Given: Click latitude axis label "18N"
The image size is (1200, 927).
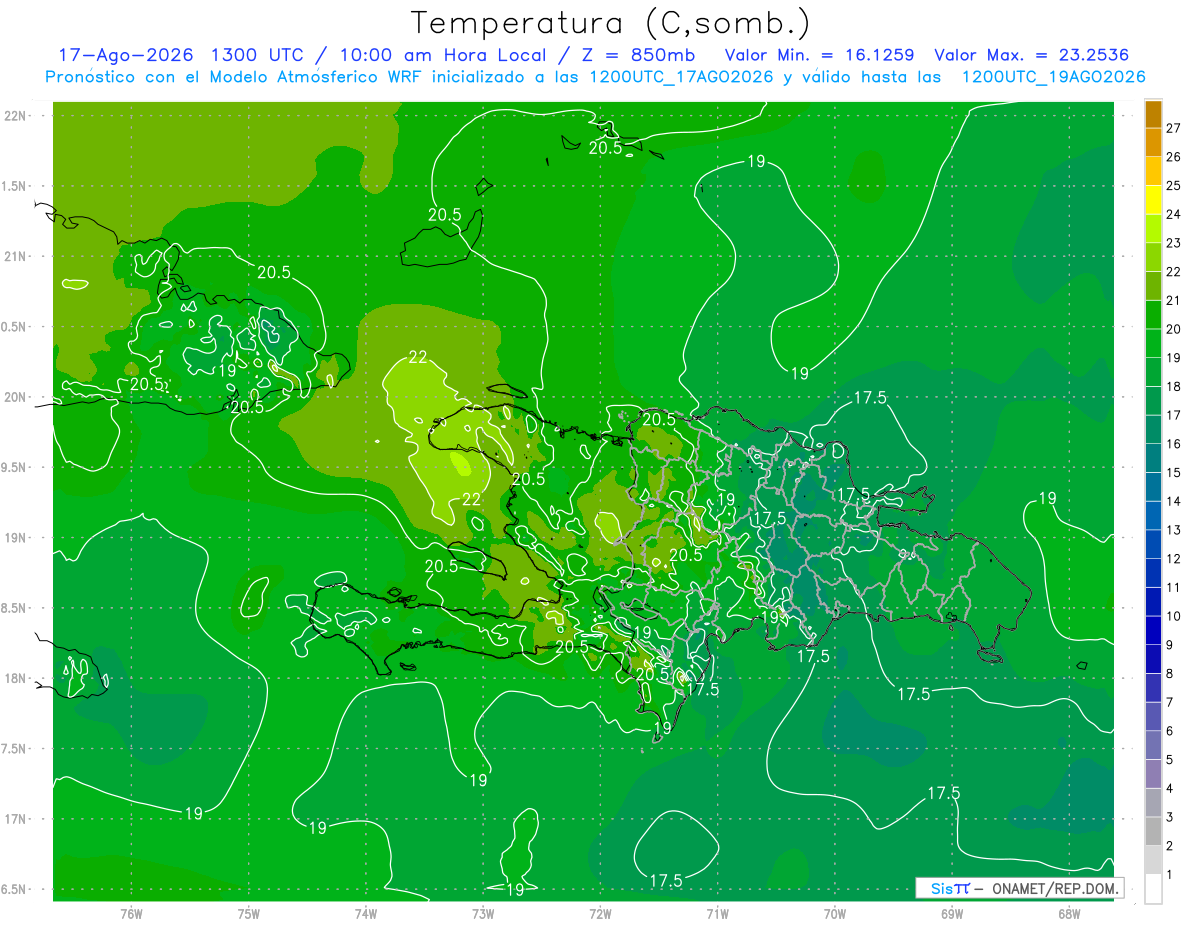Looking at the screenshot, I should click(15, 679).
